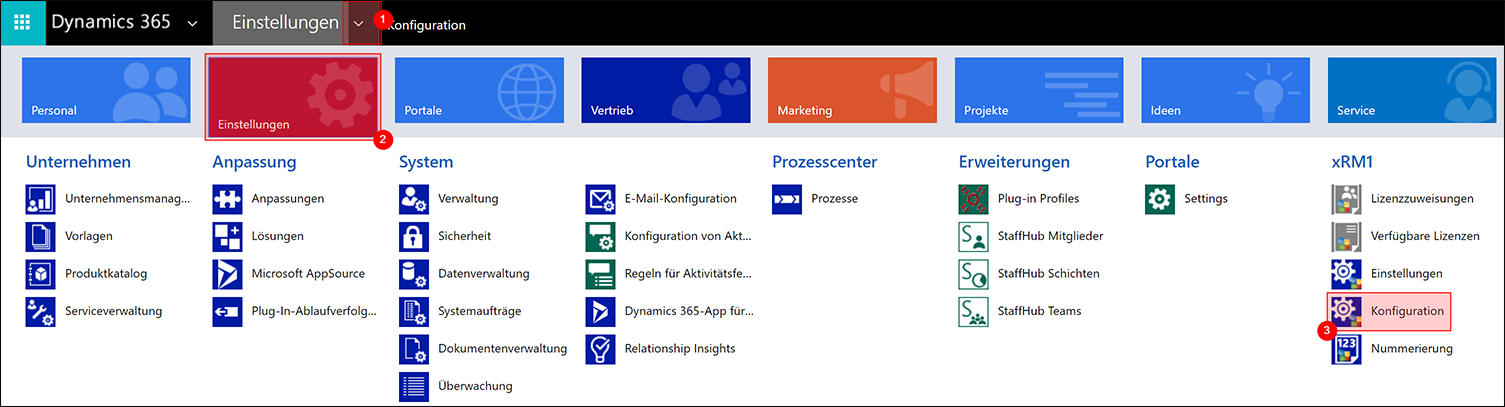Expand the chevron next to Einstellungen

358,23
